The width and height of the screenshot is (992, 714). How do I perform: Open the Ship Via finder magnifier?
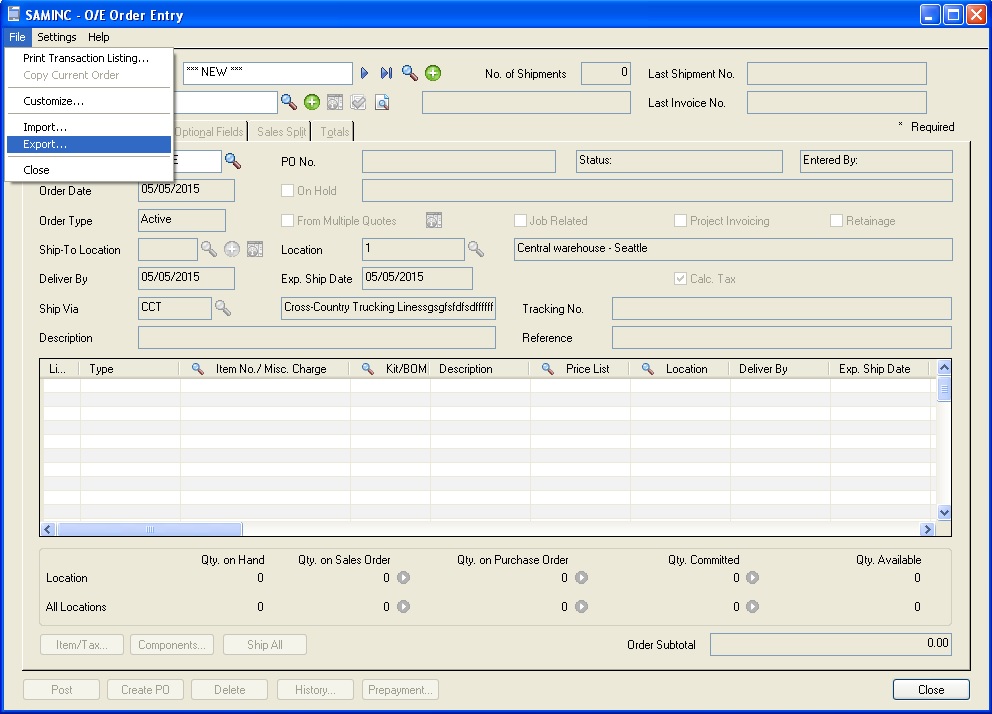click(222, 308)
